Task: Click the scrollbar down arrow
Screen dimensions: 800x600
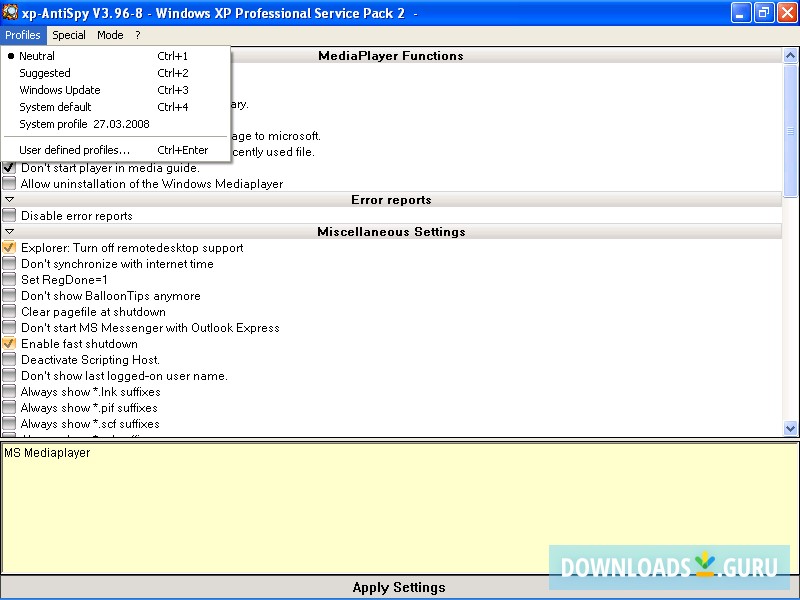Action: (790, 429)
